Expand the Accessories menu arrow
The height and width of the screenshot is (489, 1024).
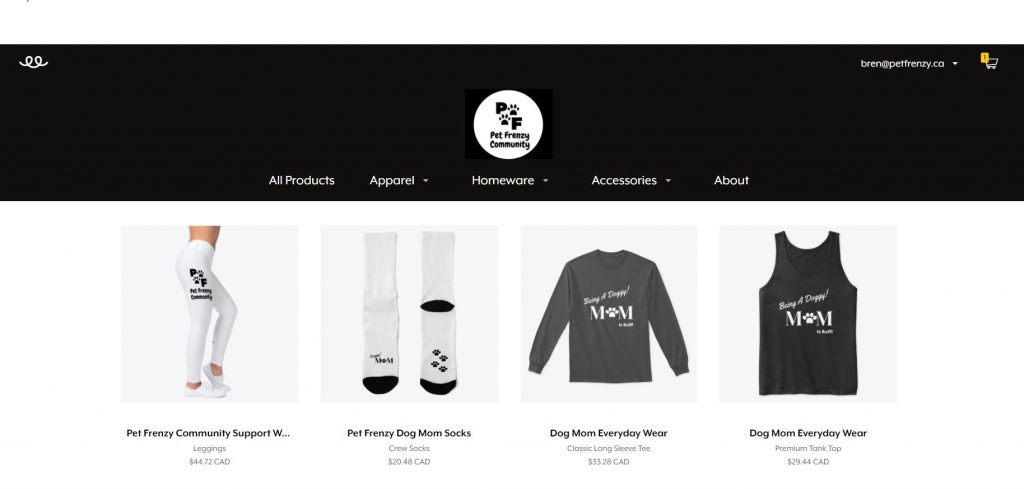coord(667,181)
